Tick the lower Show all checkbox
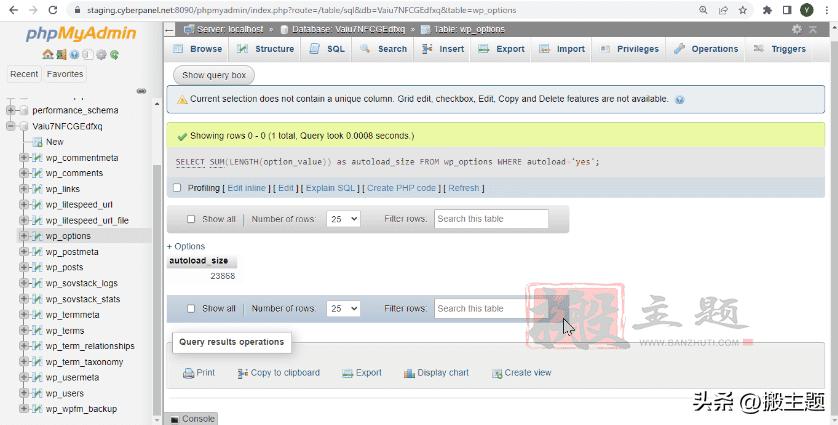Image resolution: width=838 pixels, height=425 pixels. (x=191, y=308)
